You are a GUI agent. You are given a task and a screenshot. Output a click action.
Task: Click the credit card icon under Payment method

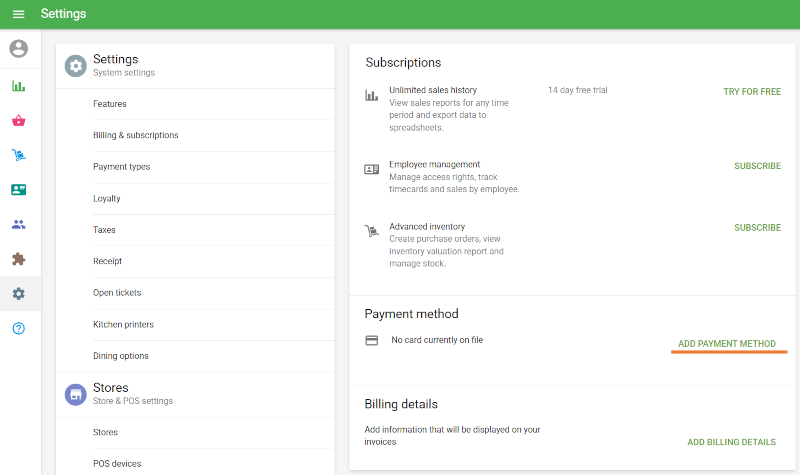coord(371,340)
